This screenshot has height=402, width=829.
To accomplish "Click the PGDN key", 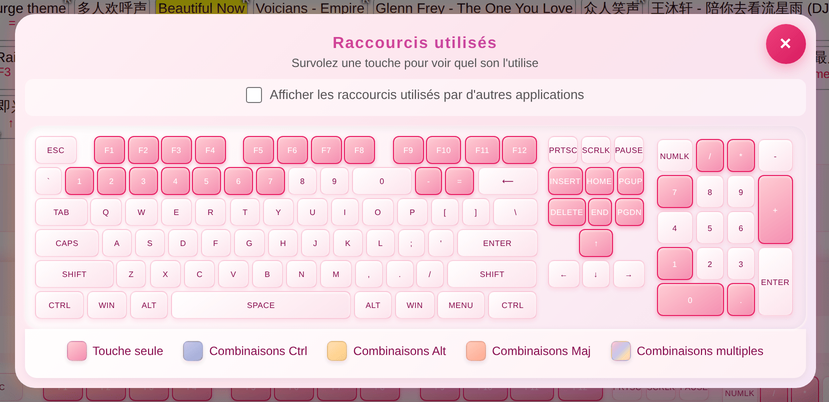I will [x=630, y=212].
